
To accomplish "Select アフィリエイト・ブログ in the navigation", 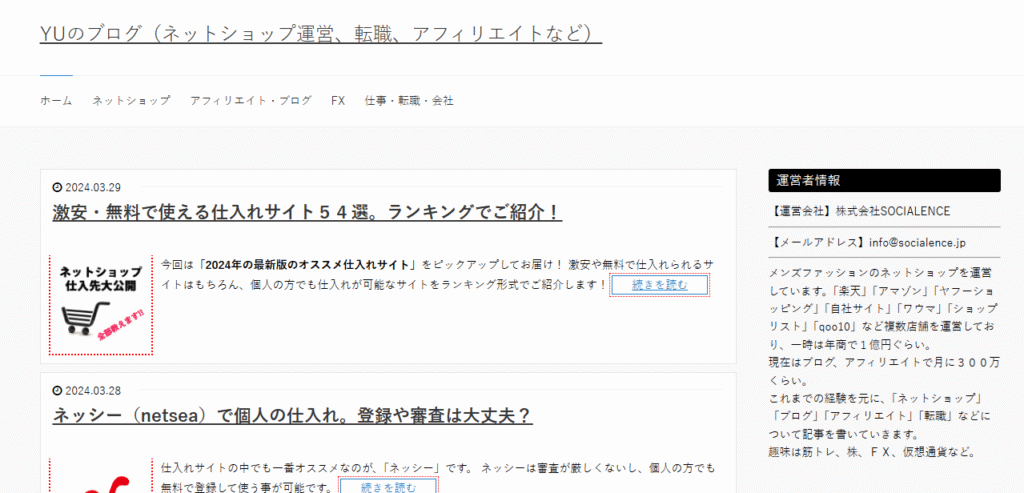I will point(250,101).
